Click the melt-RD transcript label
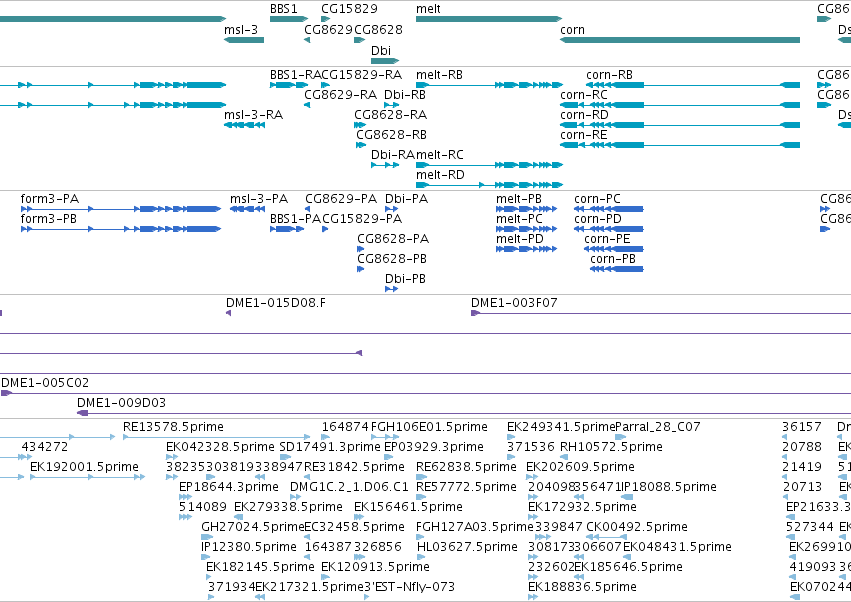 tap(440, 175)
